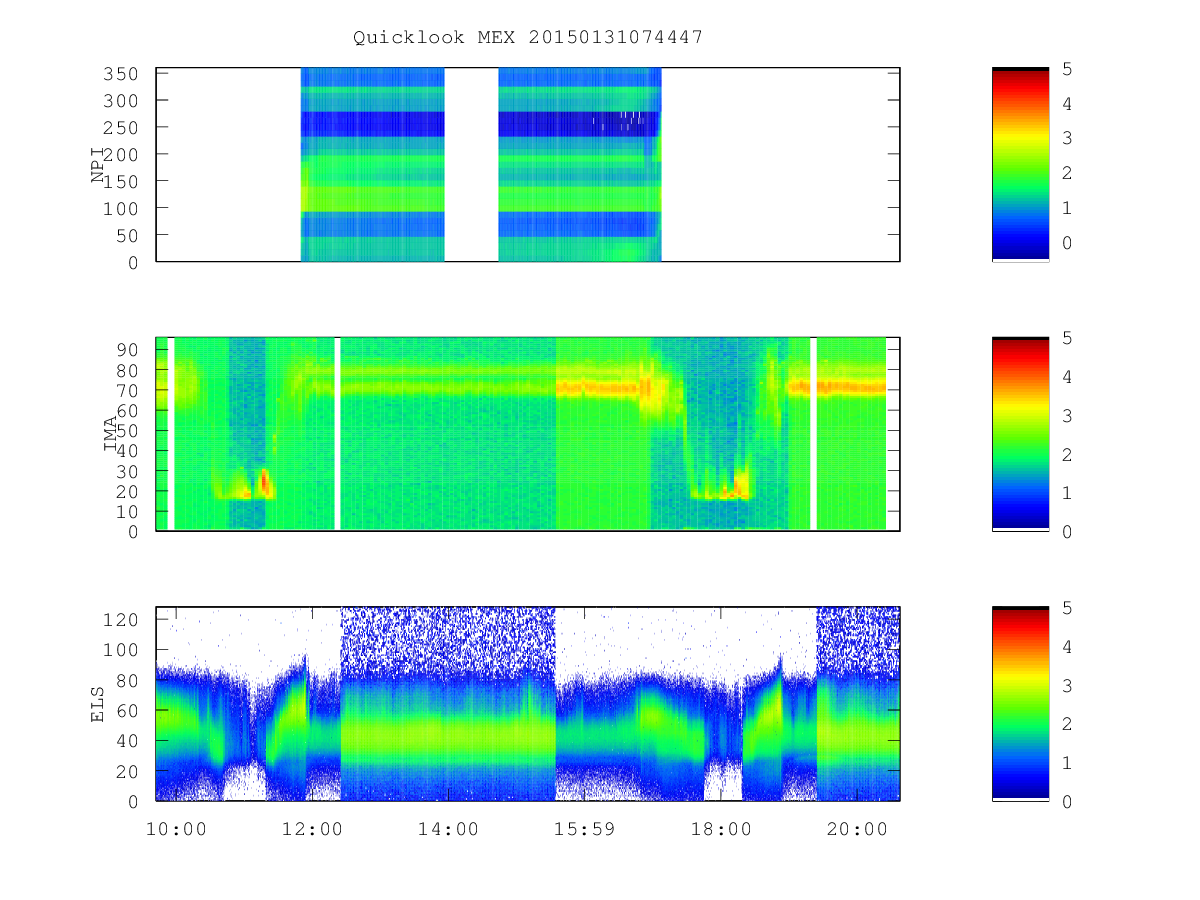The height and width of the screenshot is (900, 1200).
Task: Click the 14:00 time tick label
Action: pos(449,829)
